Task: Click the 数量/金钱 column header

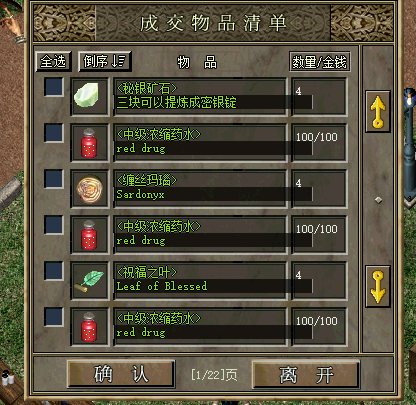Action: point(319,62)
